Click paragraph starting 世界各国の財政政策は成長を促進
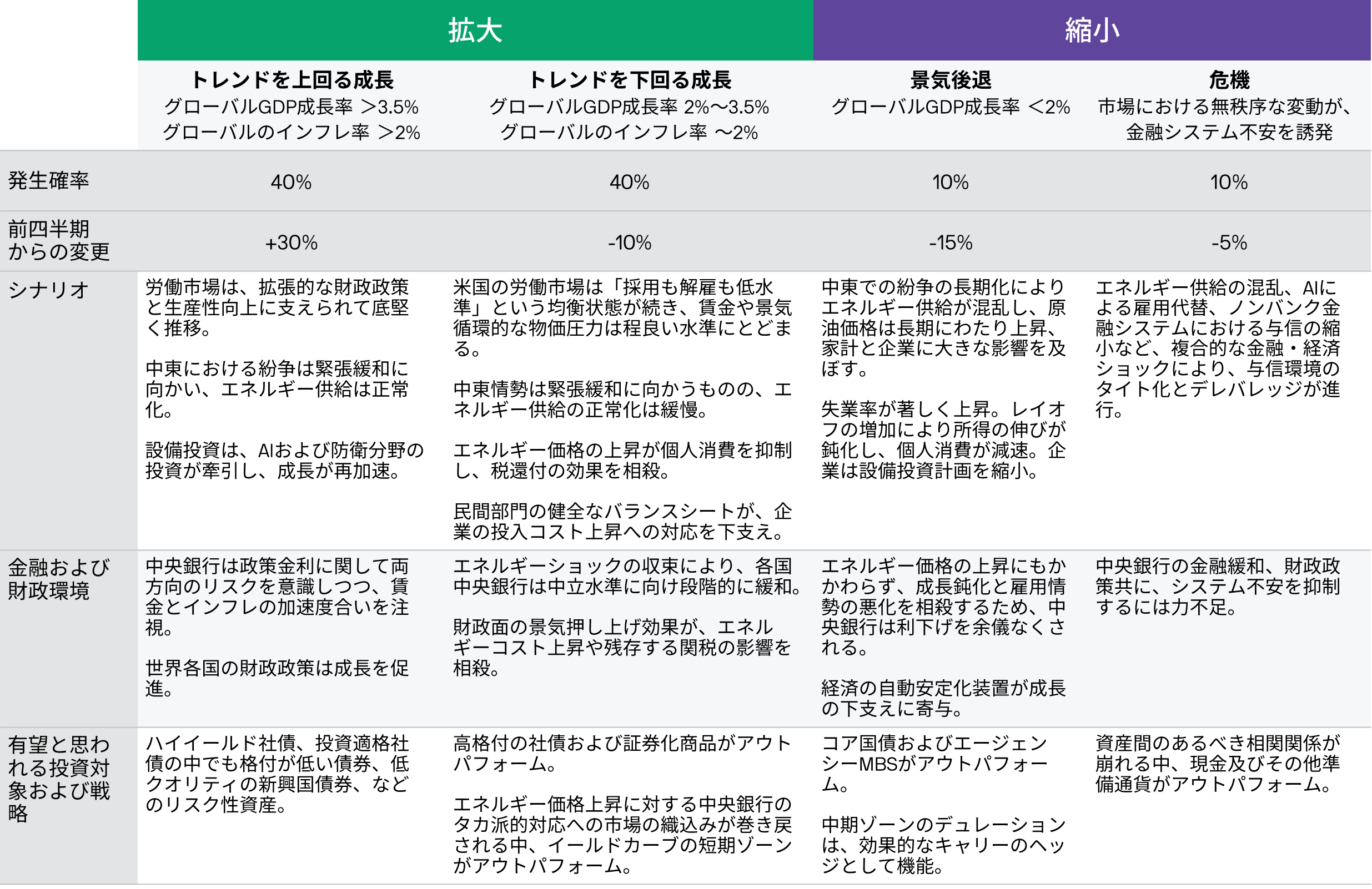Screen dimensions: 1372x889 coord(277,678)
